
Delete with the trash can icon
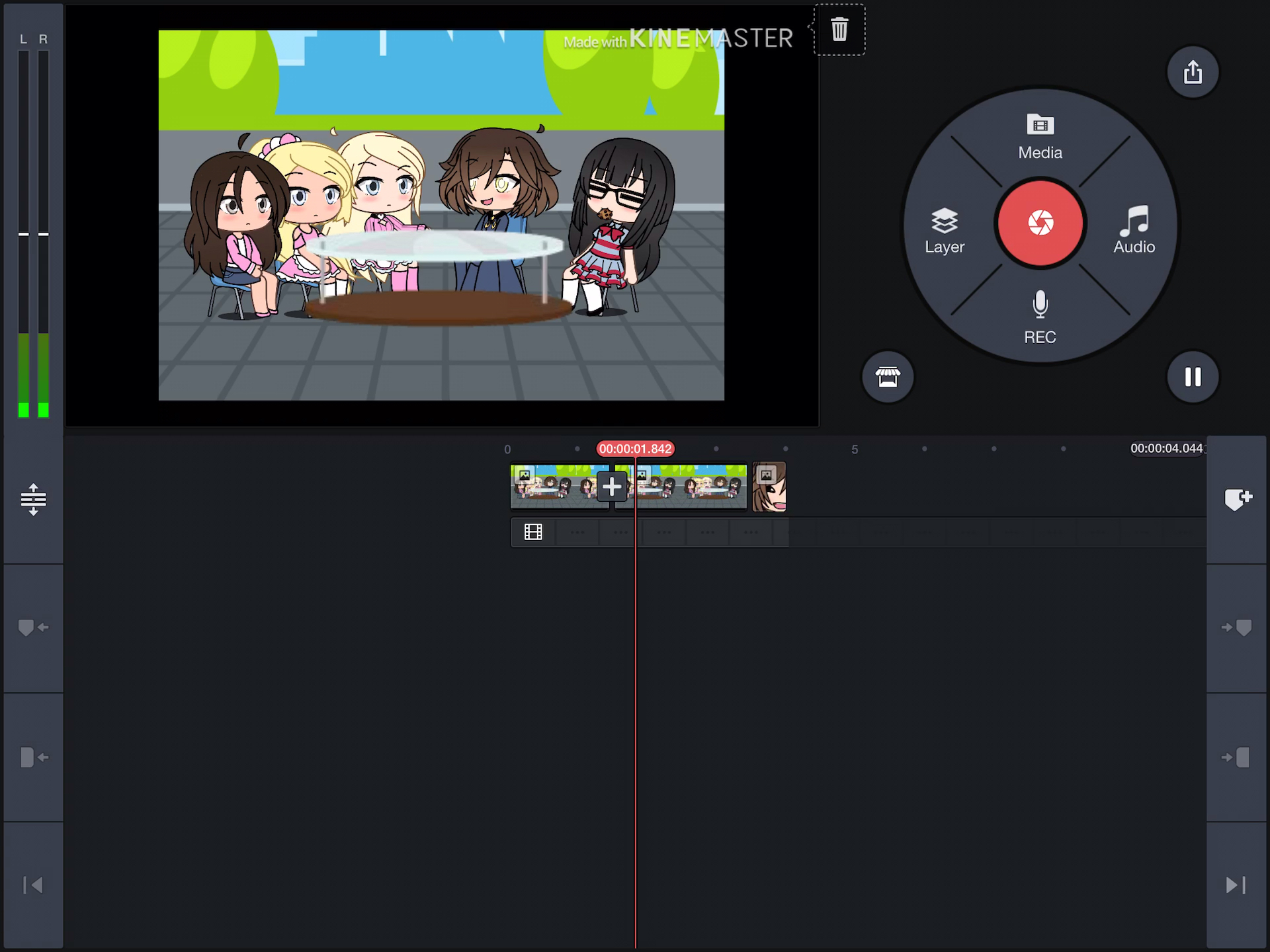tap(839, 30)
